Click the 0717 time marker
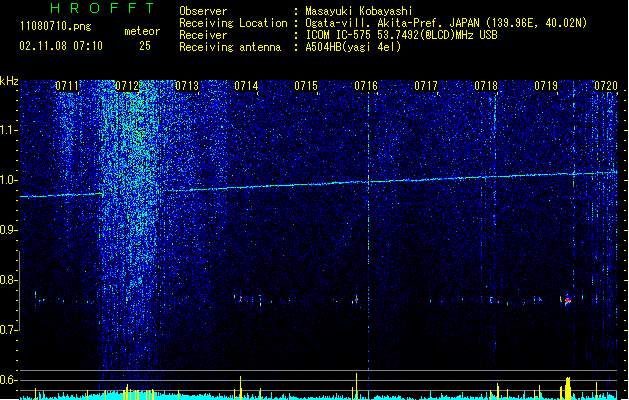 click(x=426, y=86)
